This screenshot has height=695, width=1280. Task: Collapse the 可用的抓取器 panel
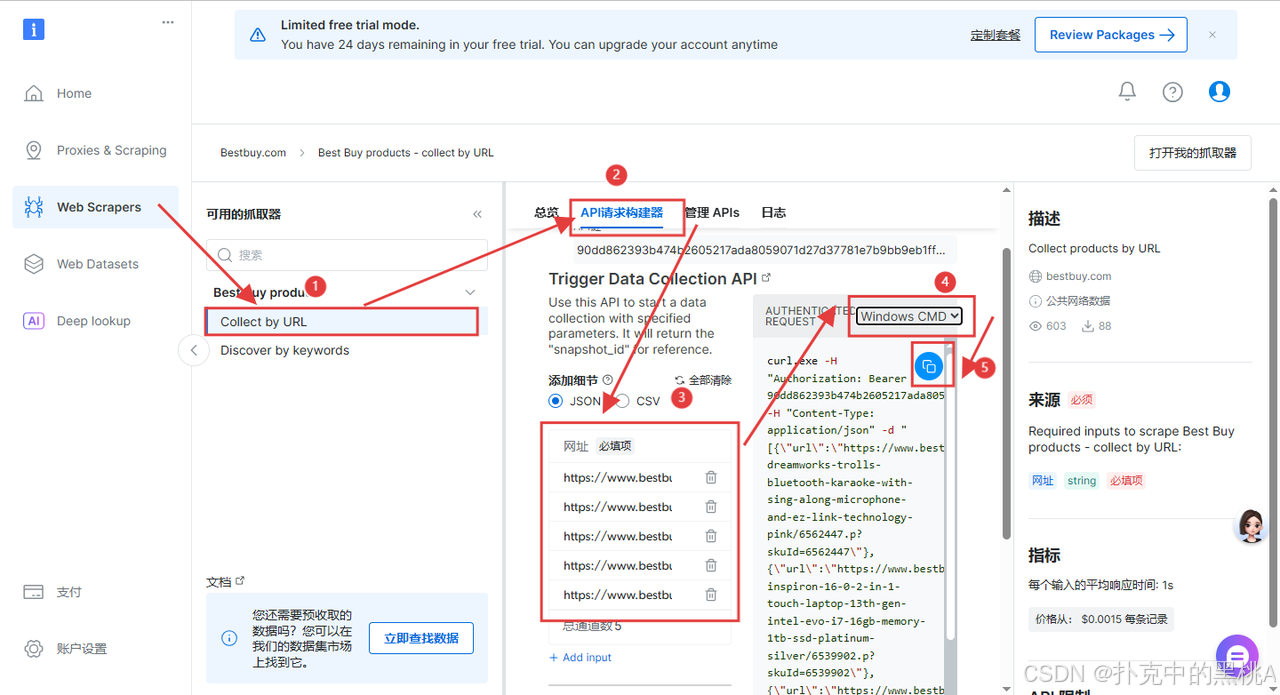pos(477,214)
